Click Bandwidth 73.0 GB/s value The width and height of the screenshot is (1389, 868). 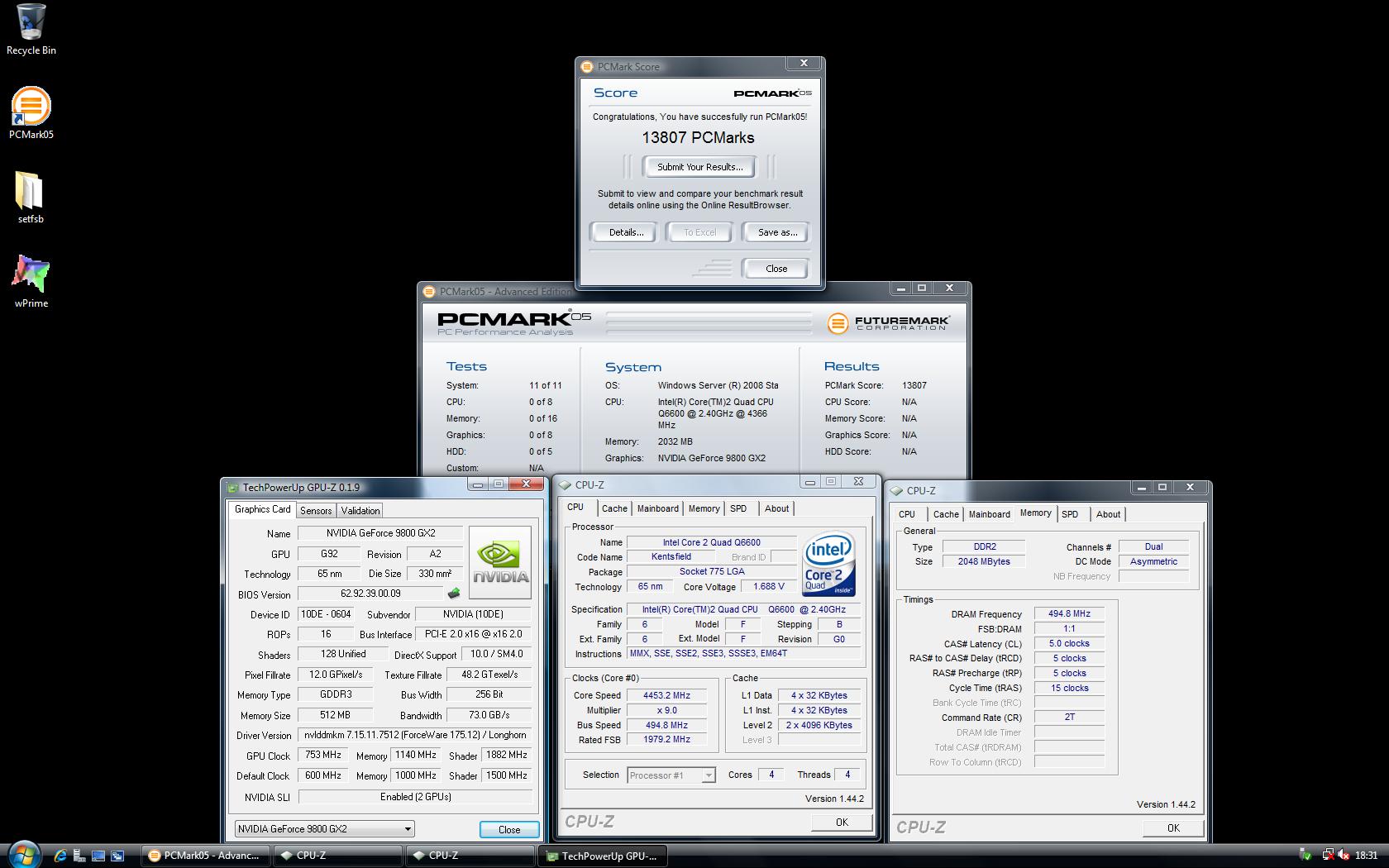pos(489,715)
